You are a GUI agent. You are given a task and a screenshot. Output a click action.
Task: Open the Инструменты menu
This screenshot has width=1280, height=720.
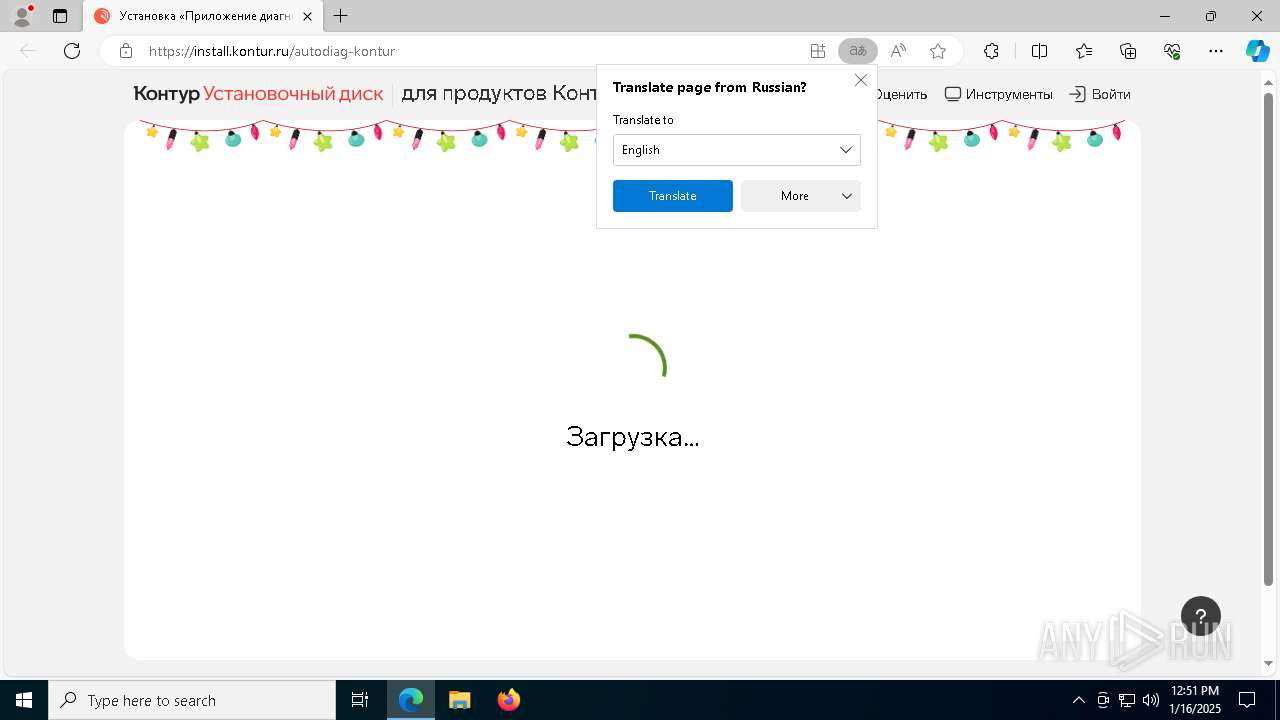click(999, 94)
